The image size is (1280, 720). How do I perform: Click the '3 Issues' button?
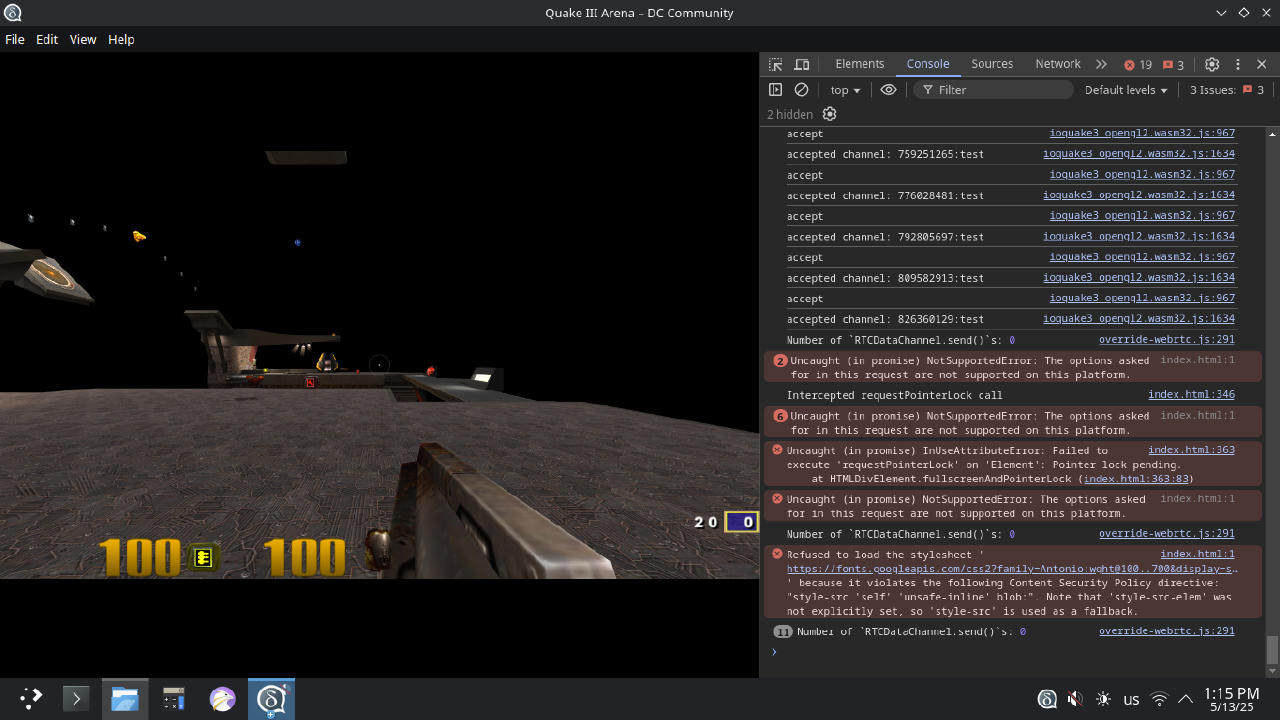coord(1227,90)
